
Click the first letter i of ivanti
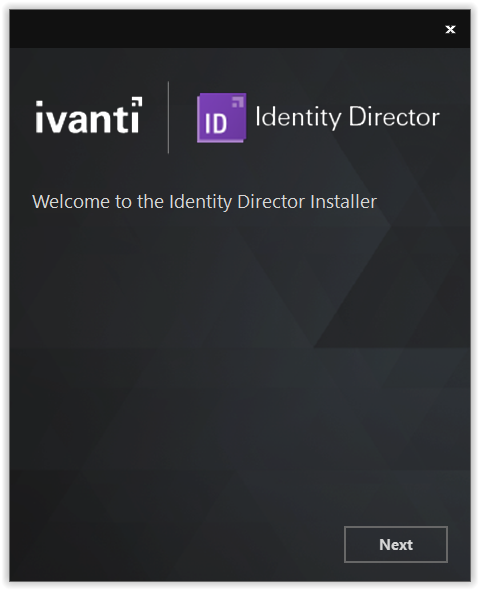pyautogui.click(x=39, y=117)
